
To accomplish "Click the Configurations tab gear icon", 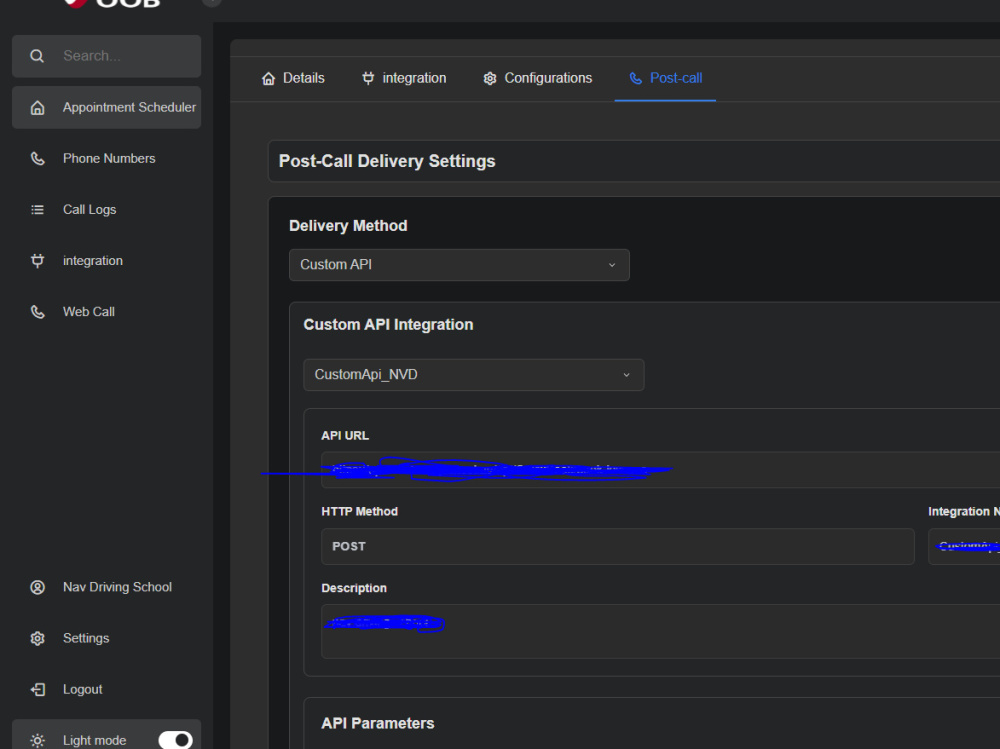I will tap(490, 78).
